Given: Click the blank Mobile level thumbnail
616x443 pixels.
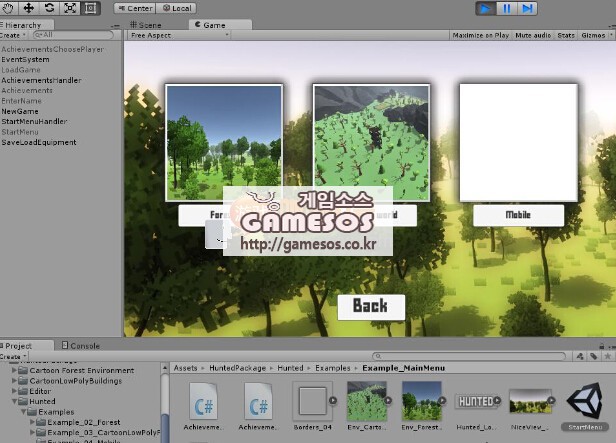Looking at the screenshot, I should (x=519, y=143).
